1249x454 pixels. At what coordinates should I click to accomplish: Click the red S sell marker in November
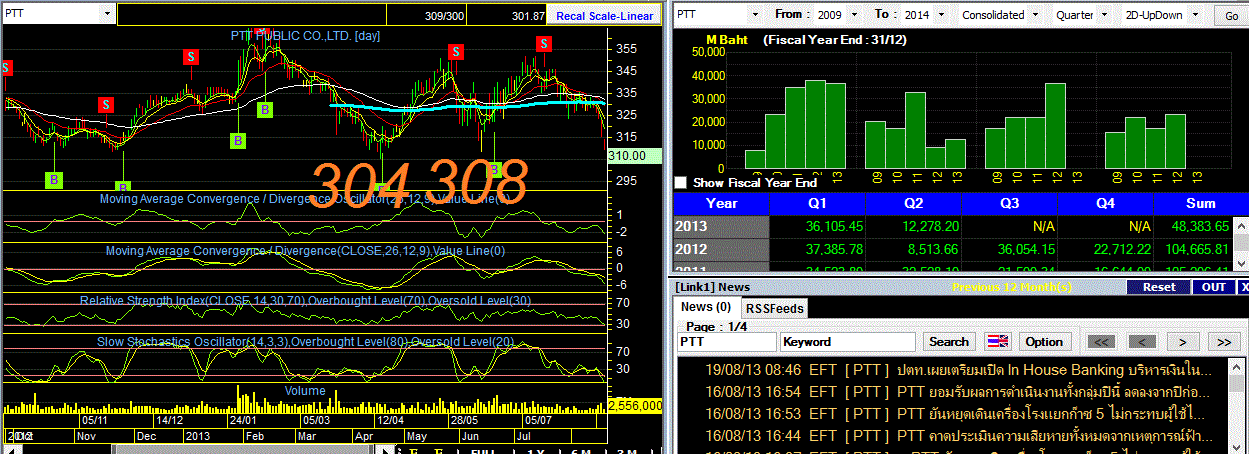(x=105, y=105)
